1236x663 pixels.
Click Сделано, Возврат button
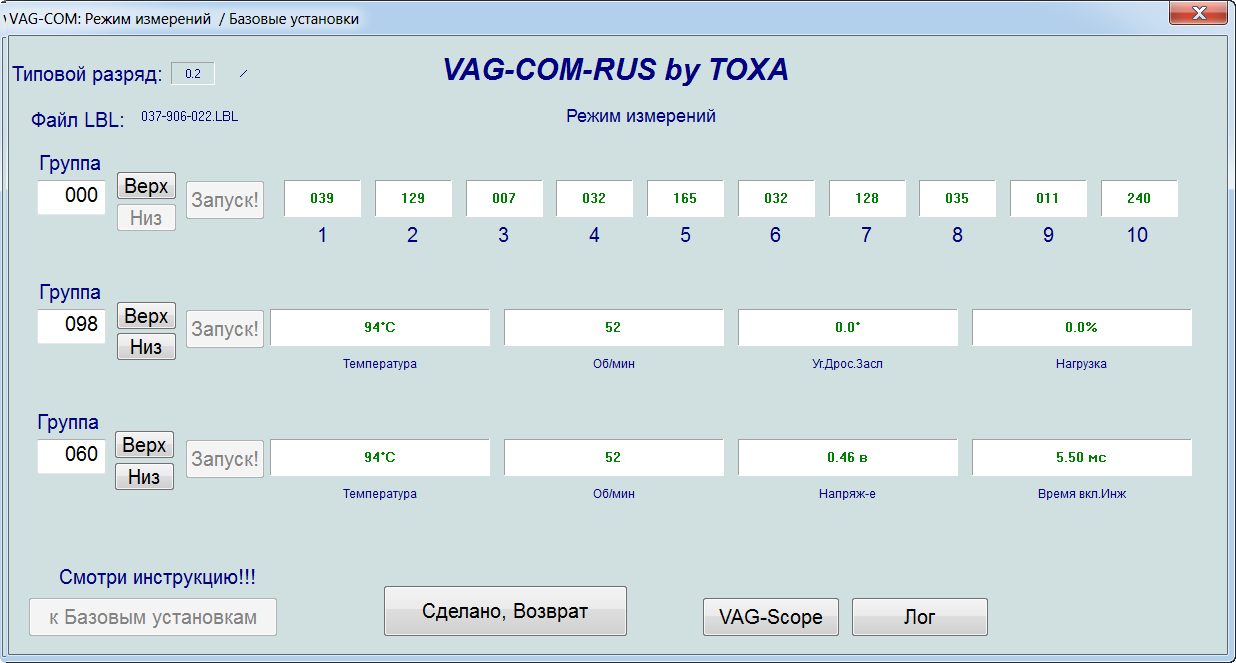[505, 611]
